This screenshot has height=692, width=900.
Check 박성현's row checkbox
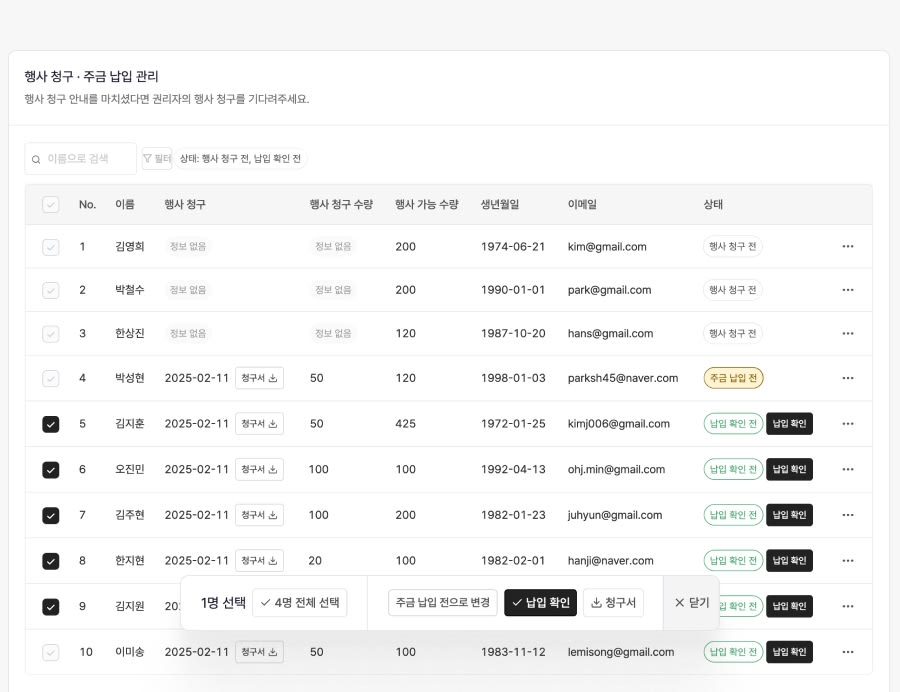51,378
